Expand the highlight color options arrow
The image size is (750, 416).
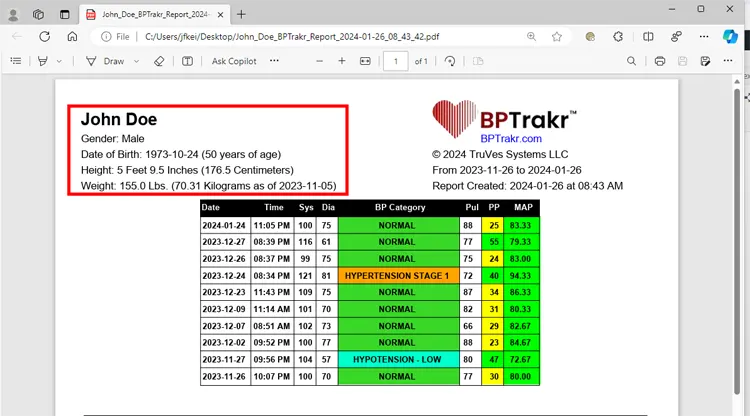[x=60, y=61]
